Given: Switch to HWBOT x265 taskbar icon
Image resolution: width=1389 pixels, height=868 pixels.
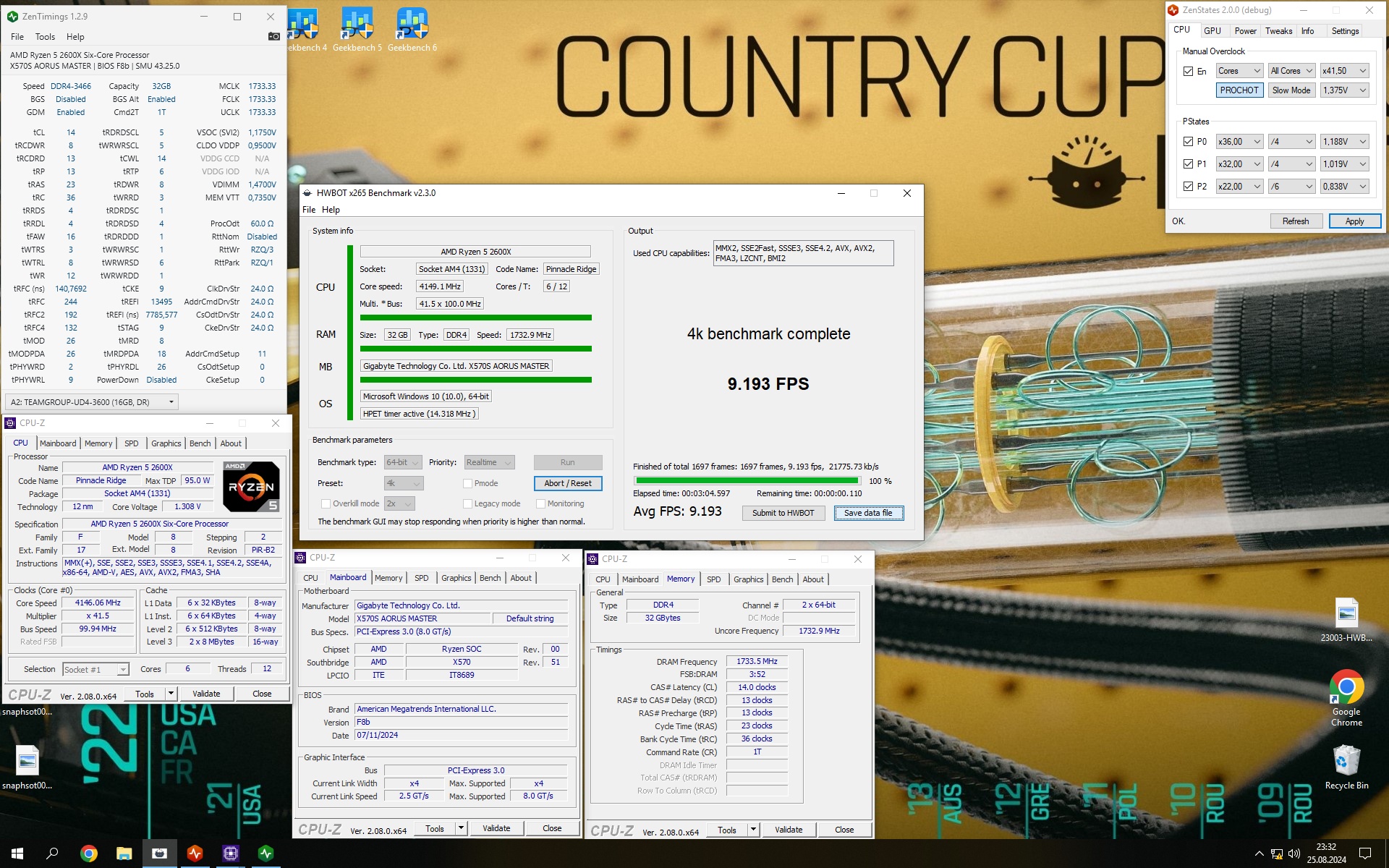Looking at the screenshot, I should click(x=160, y=854).
